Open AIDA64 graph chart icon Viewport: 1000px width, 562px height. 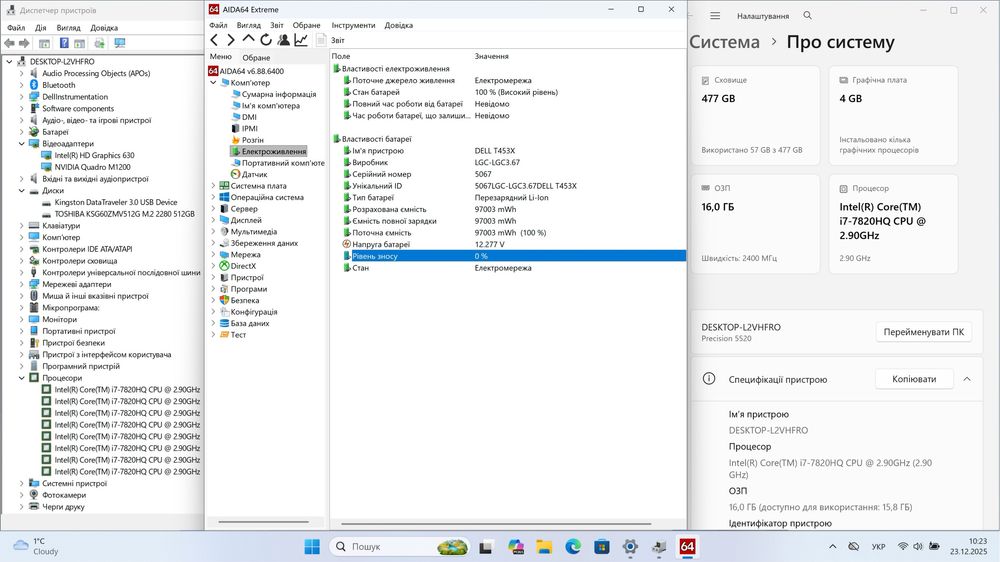click(x=301, y=40)
